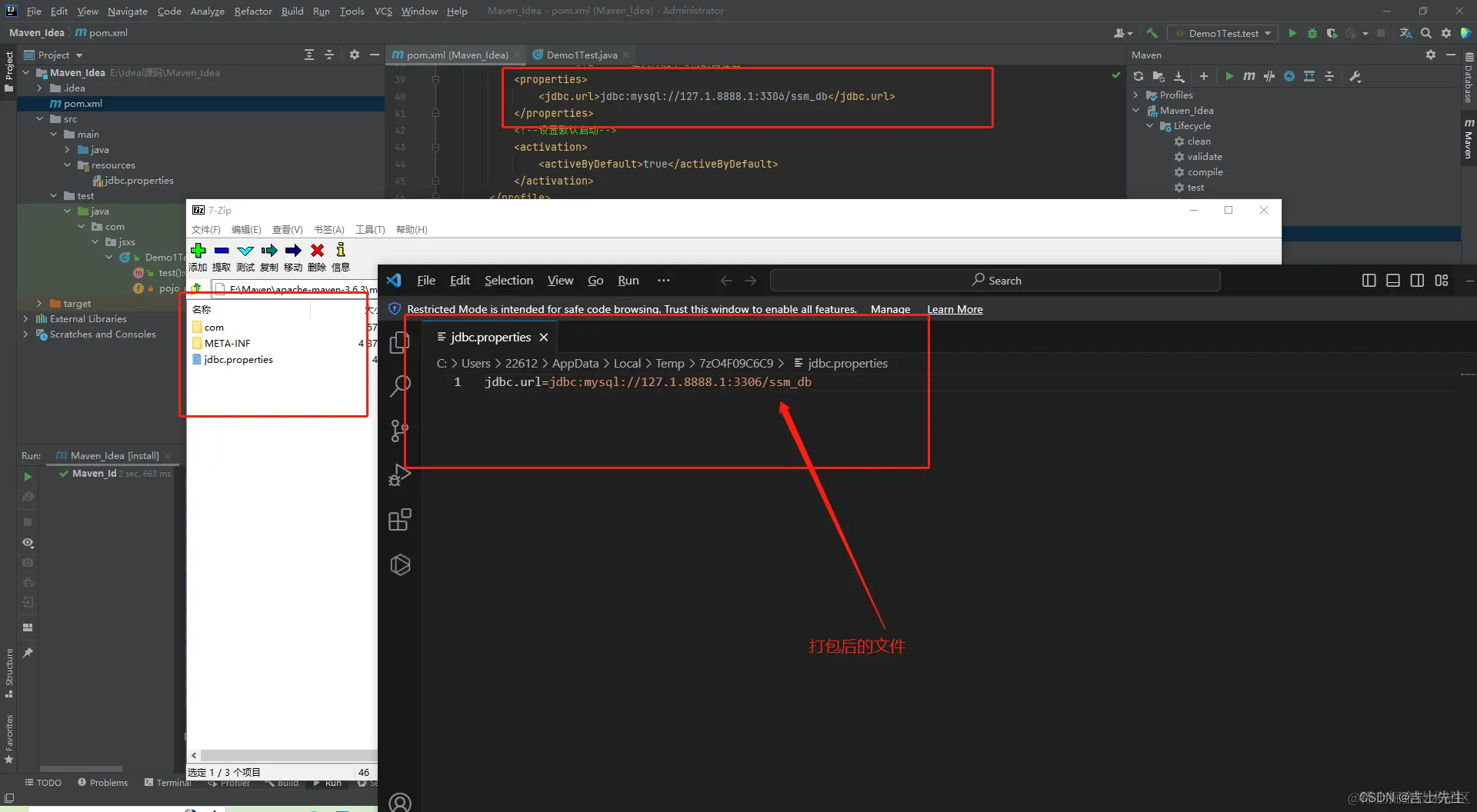Expand Scratches and Consoles in Project tree
Viewport: 1477px width, 812px height.
[x=25, y=334]
